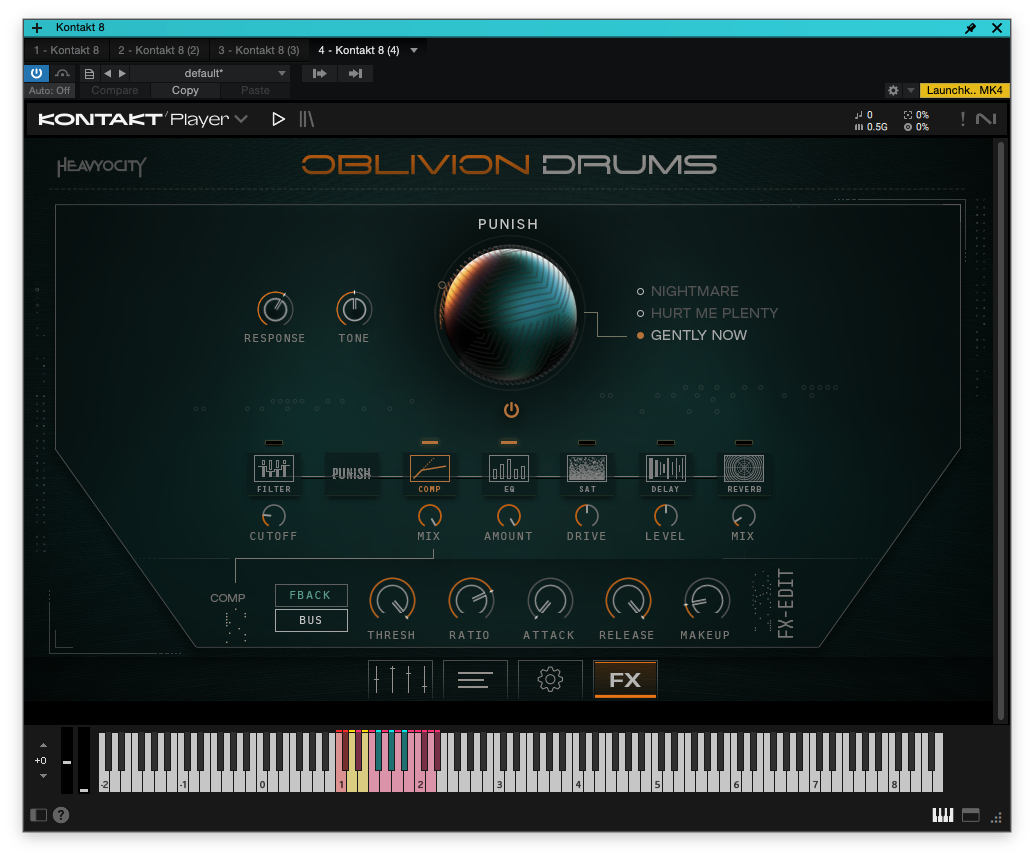The image size is (1034, 859).
Task: Select the PUNISH module in FX chain
Action: coord(351,473)
